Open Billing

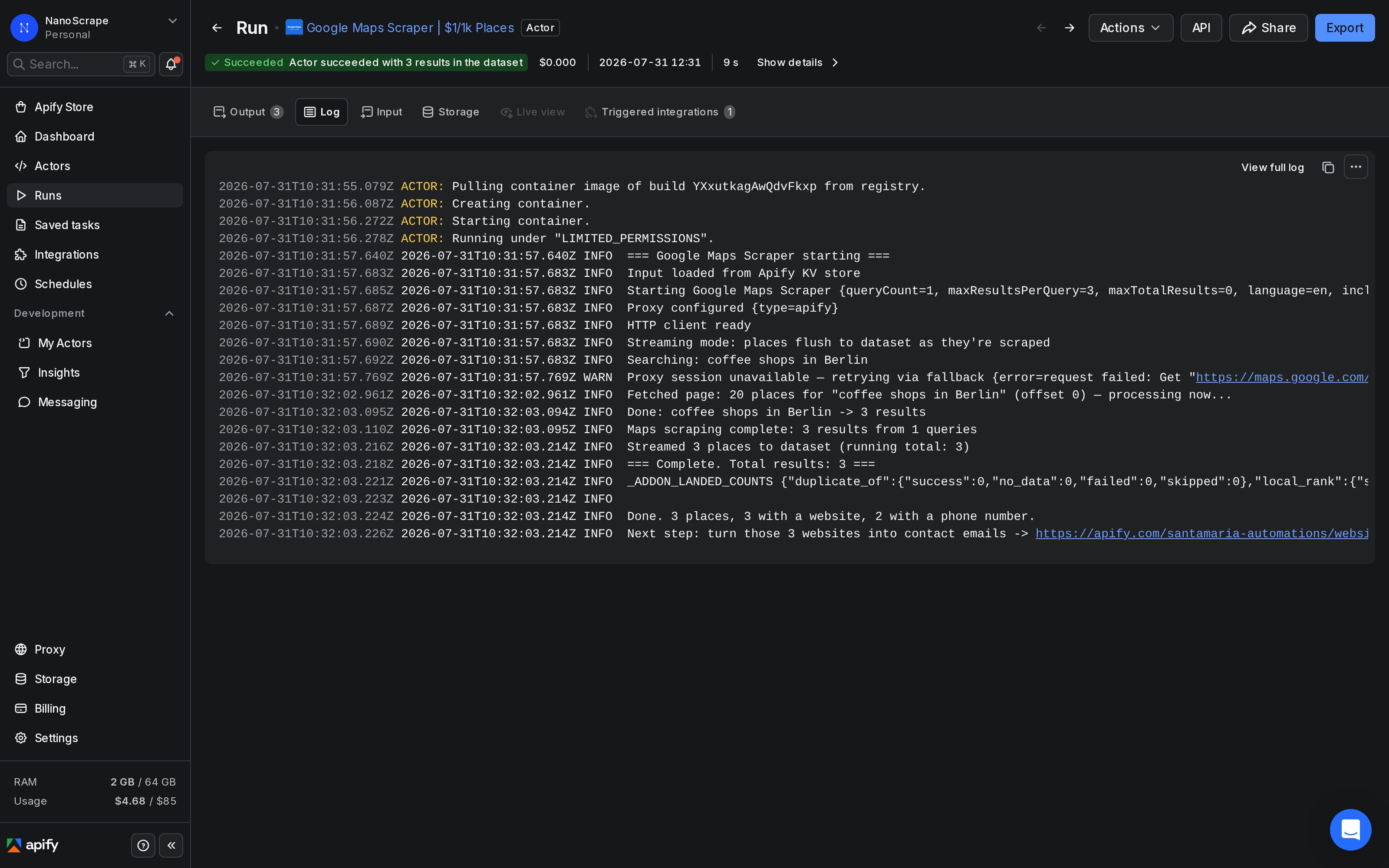[95, 708]
